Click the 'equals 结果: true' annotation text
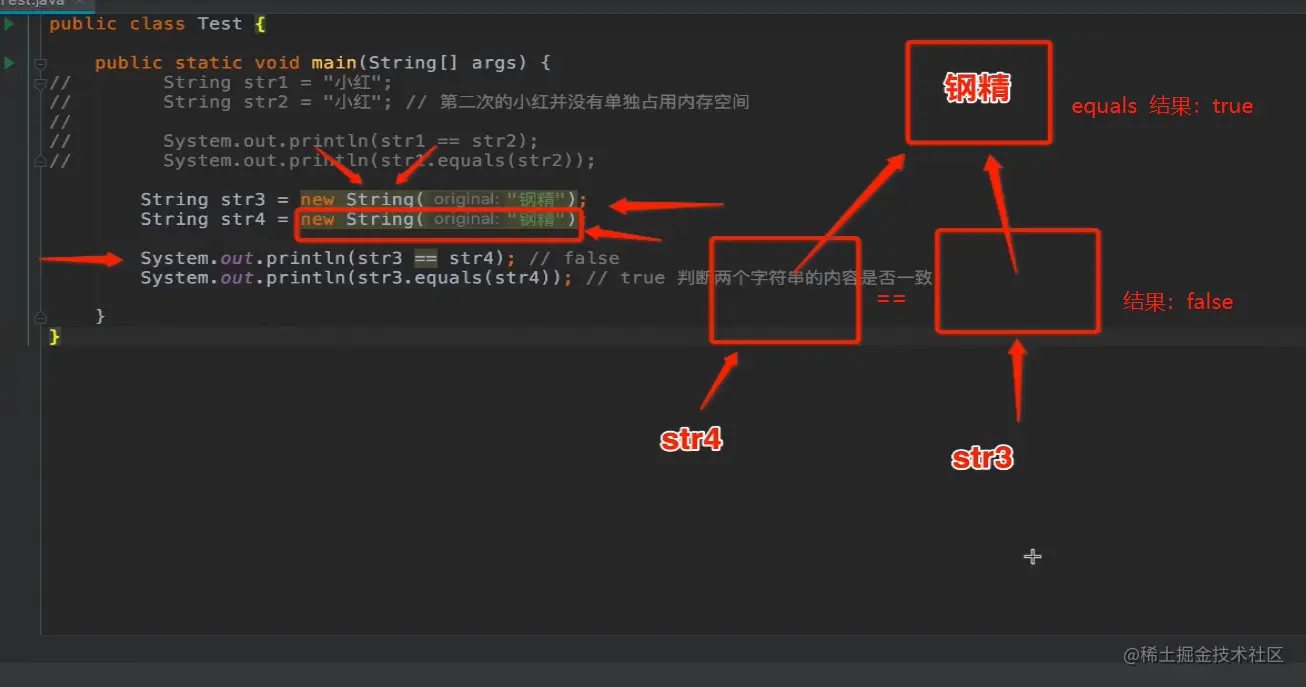 [1162, 106]
